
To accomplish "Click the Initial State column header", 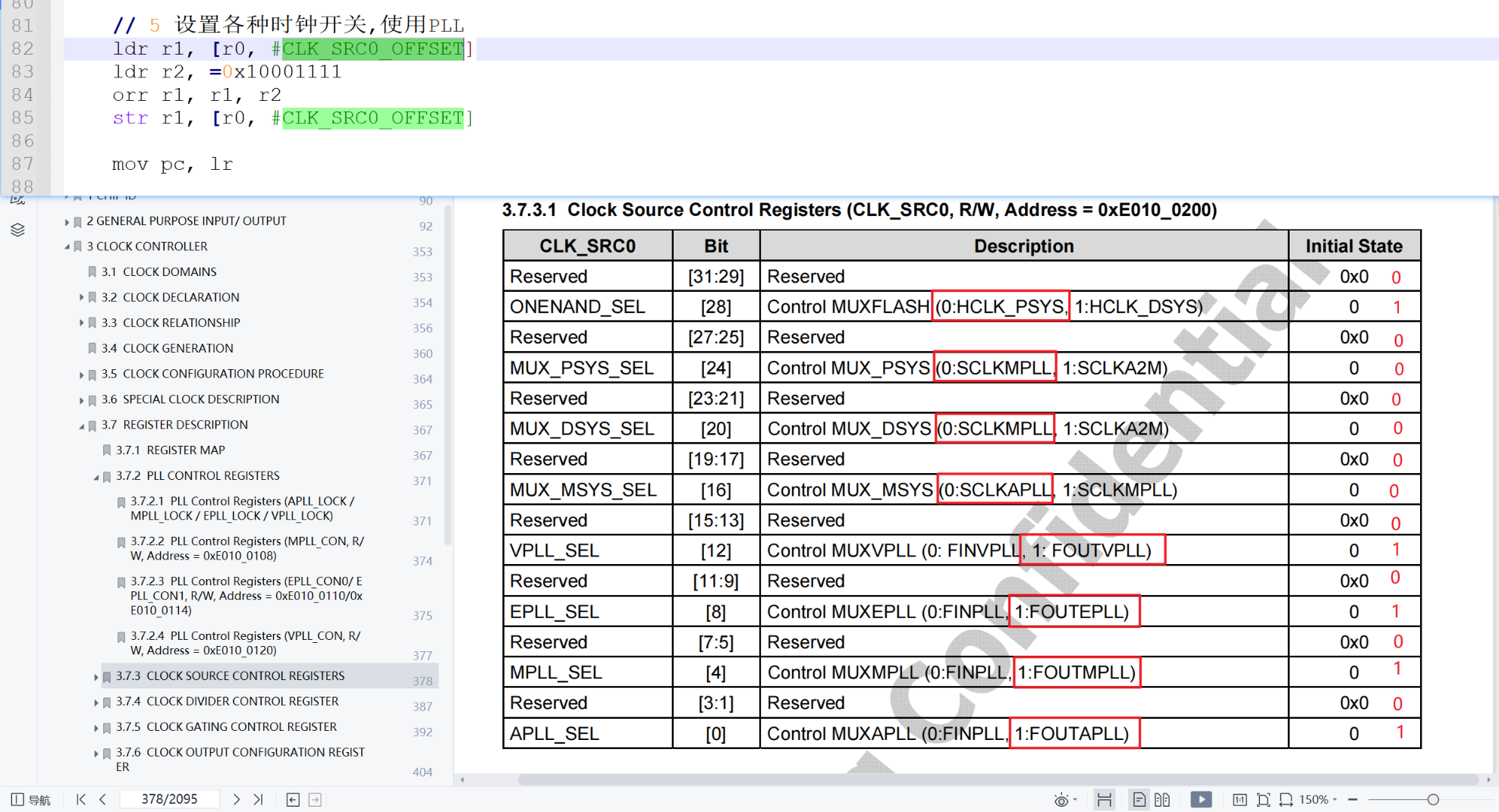I will tap(1354, 246).
